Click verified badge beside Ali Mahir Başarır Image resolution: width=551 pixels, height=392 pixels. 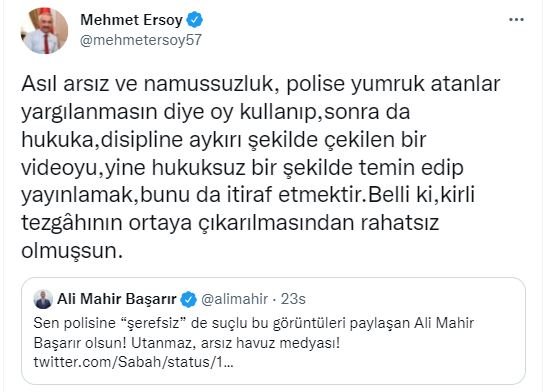pos(188,300)
